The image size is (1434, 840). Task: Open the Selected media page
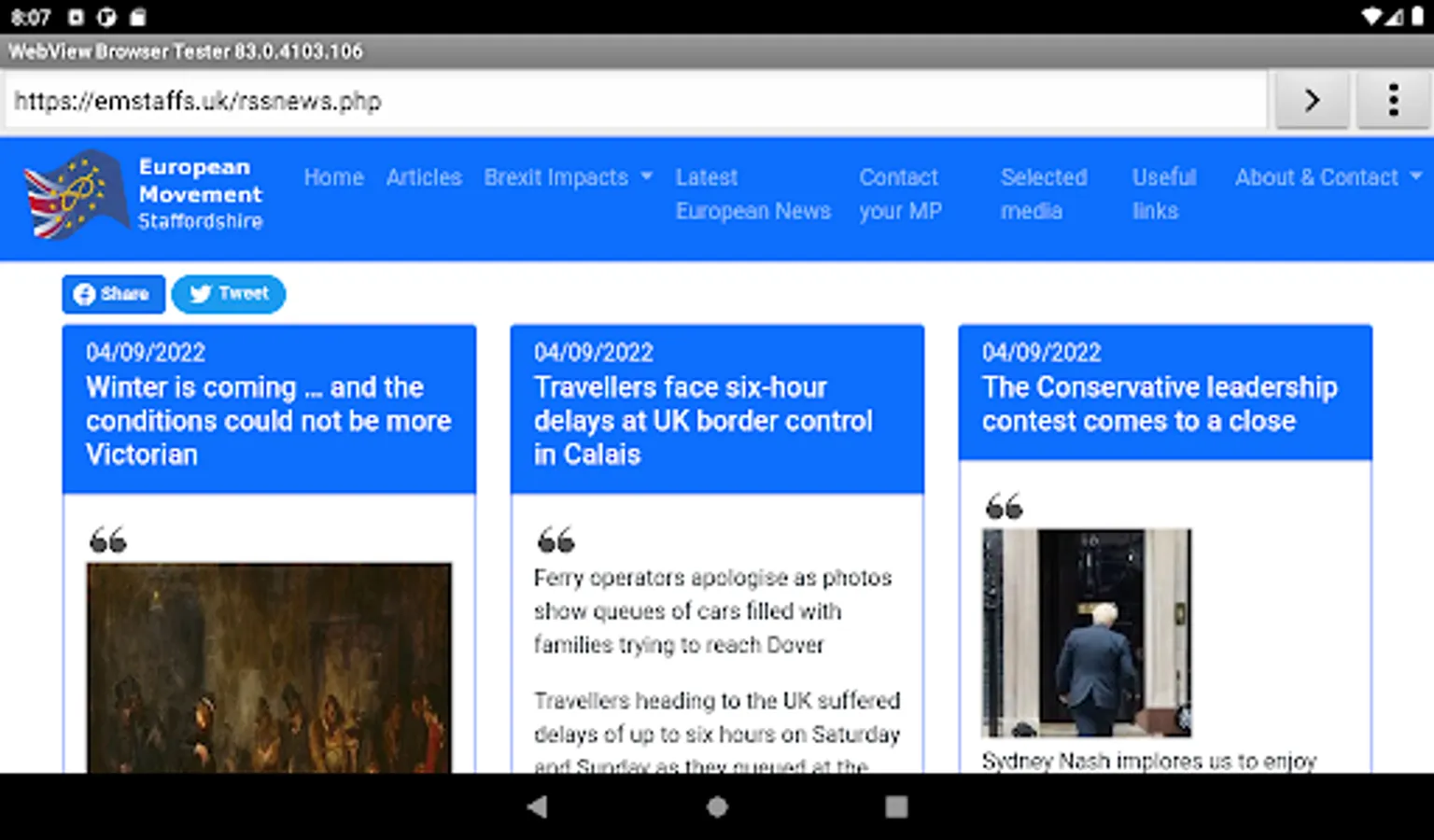point(1043,194)
